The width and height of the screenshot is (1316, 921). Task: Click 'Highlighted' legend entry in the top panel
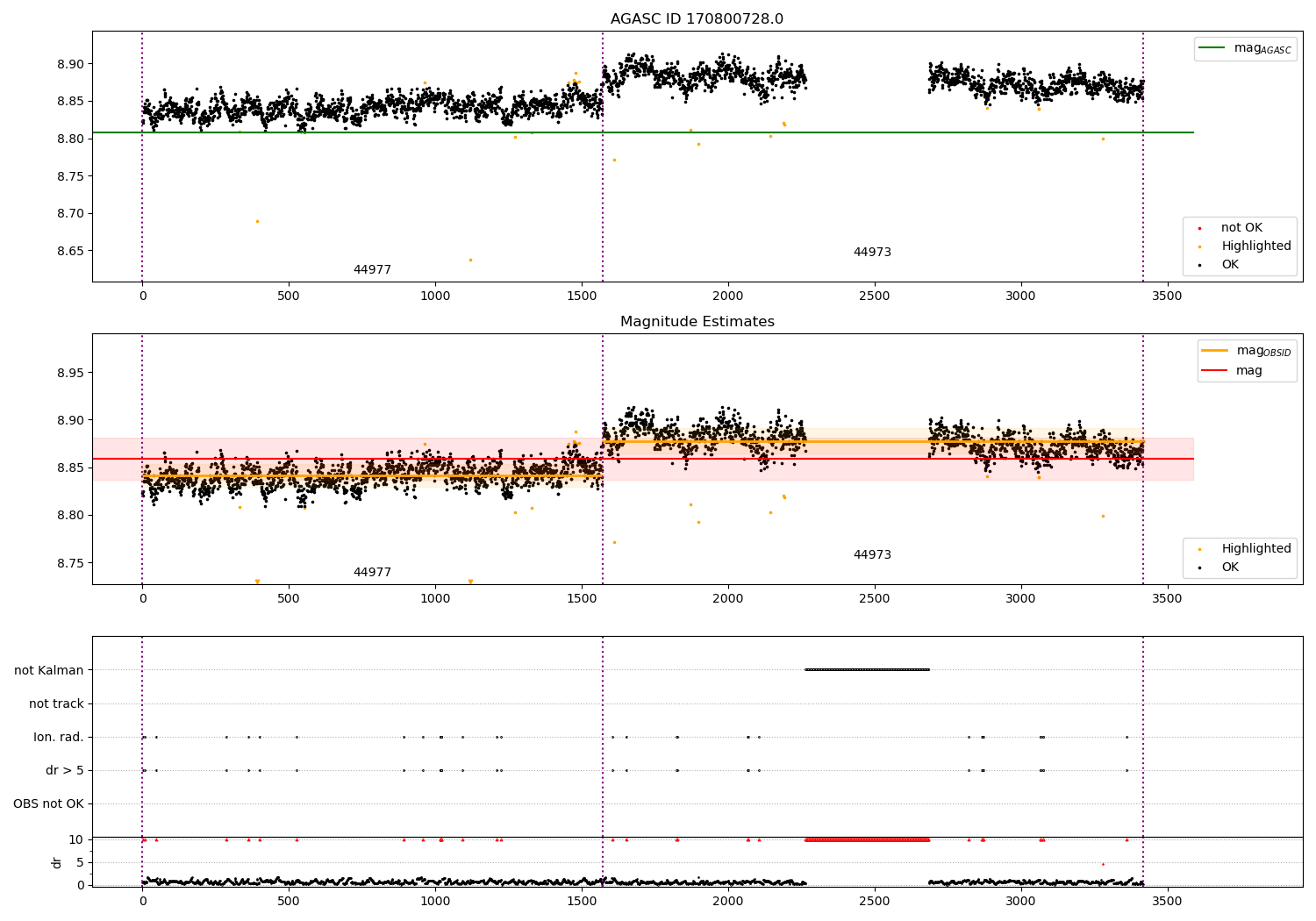tap(1244, 246)
